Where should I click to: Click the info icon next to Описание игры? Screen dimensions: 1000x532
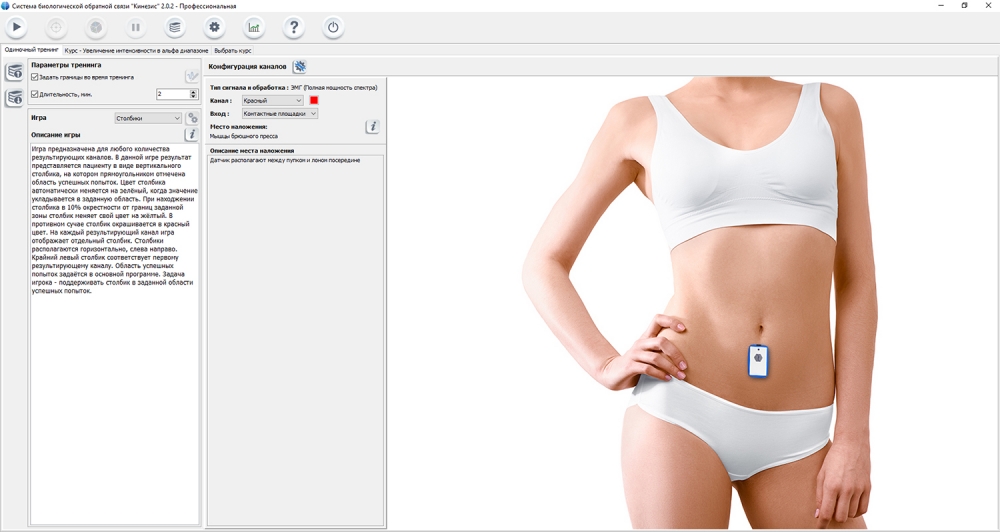191,135
